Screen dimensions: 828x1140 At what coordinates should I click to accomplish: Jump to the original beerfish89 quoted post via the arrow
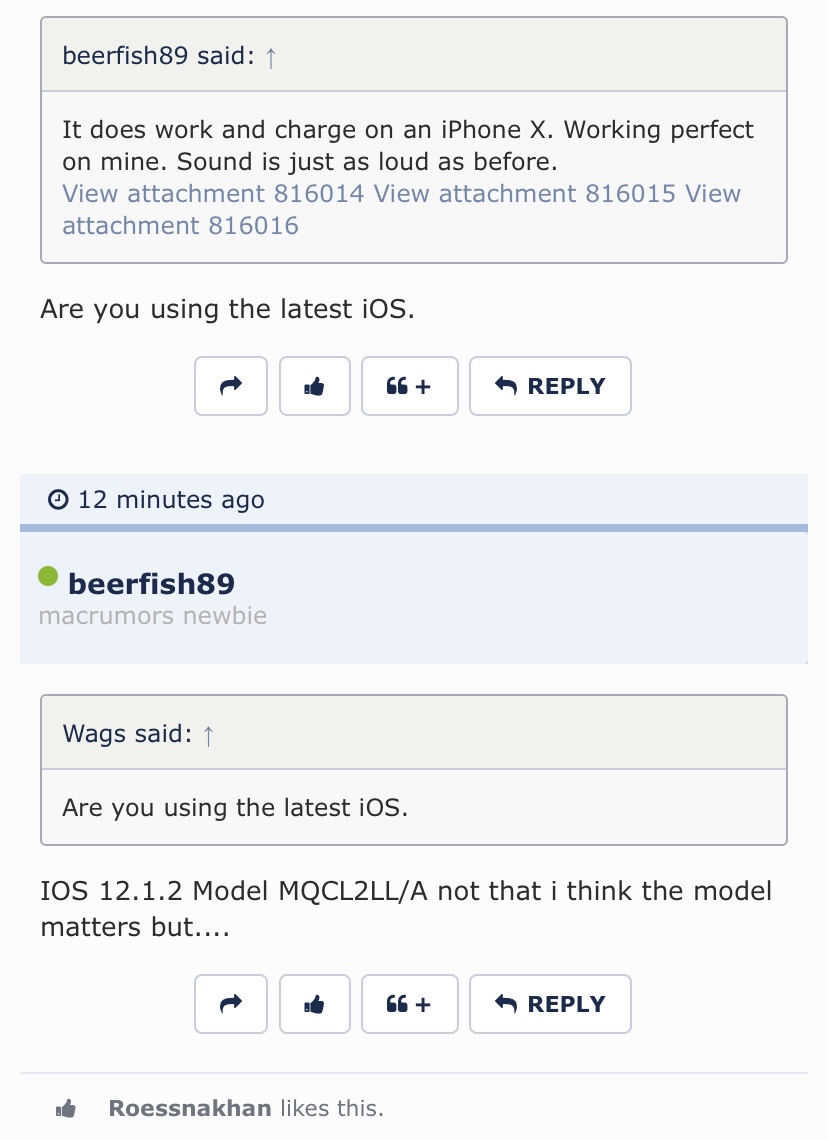270,57
